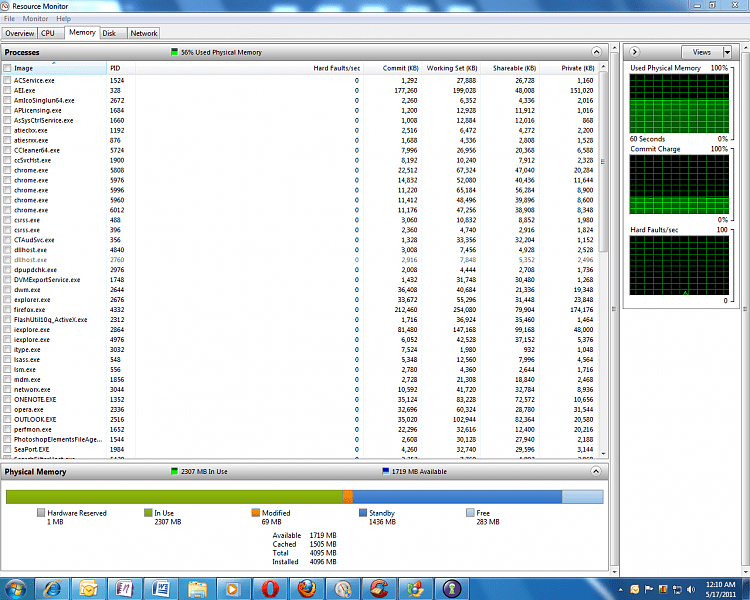The height and width of the screenshot is (600, 750).
Task: Check the ACService.exe process checkbox
Action: [7, 80]
